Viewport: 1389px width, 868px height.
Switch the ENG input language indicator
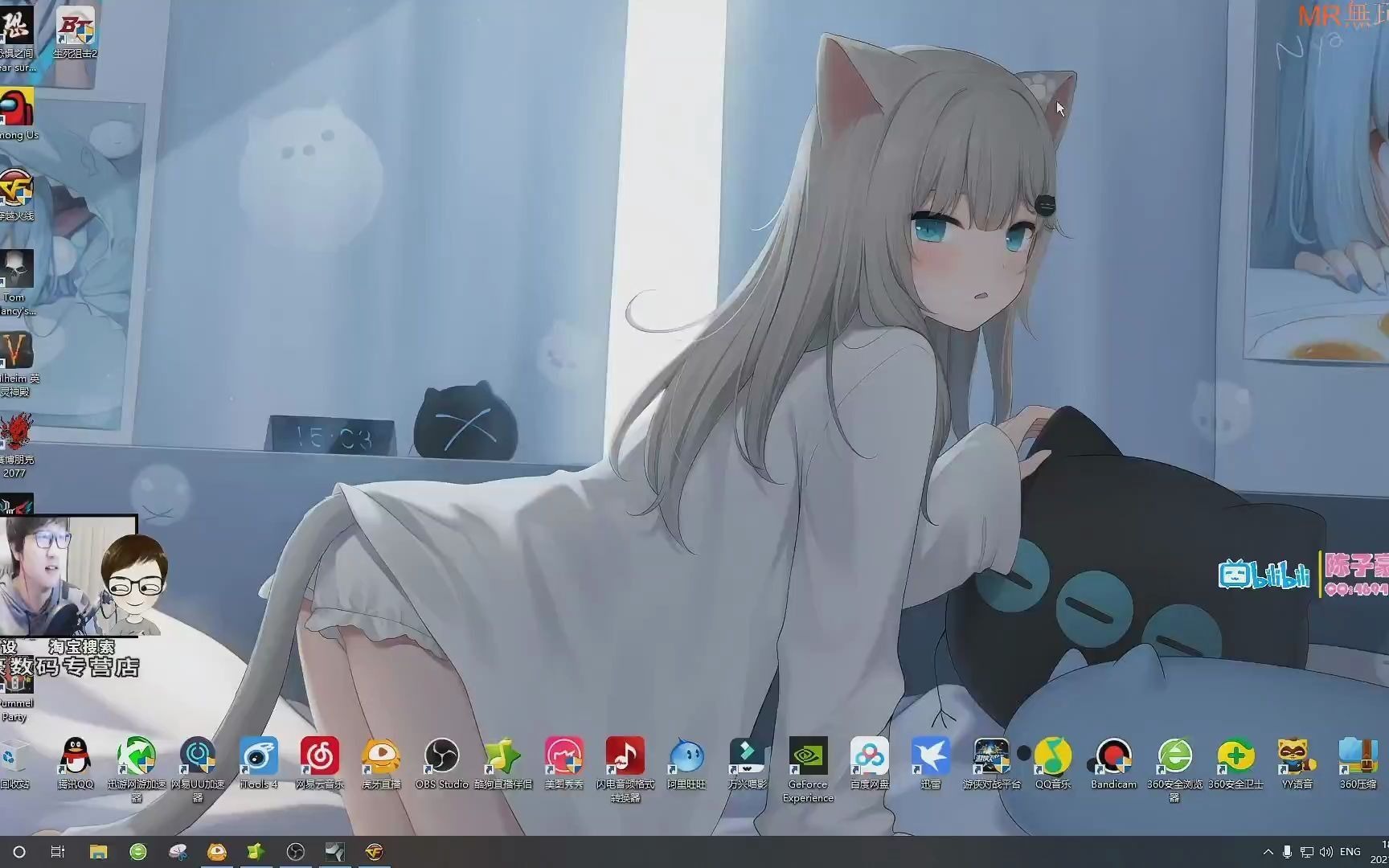[x=1350, y=852]
